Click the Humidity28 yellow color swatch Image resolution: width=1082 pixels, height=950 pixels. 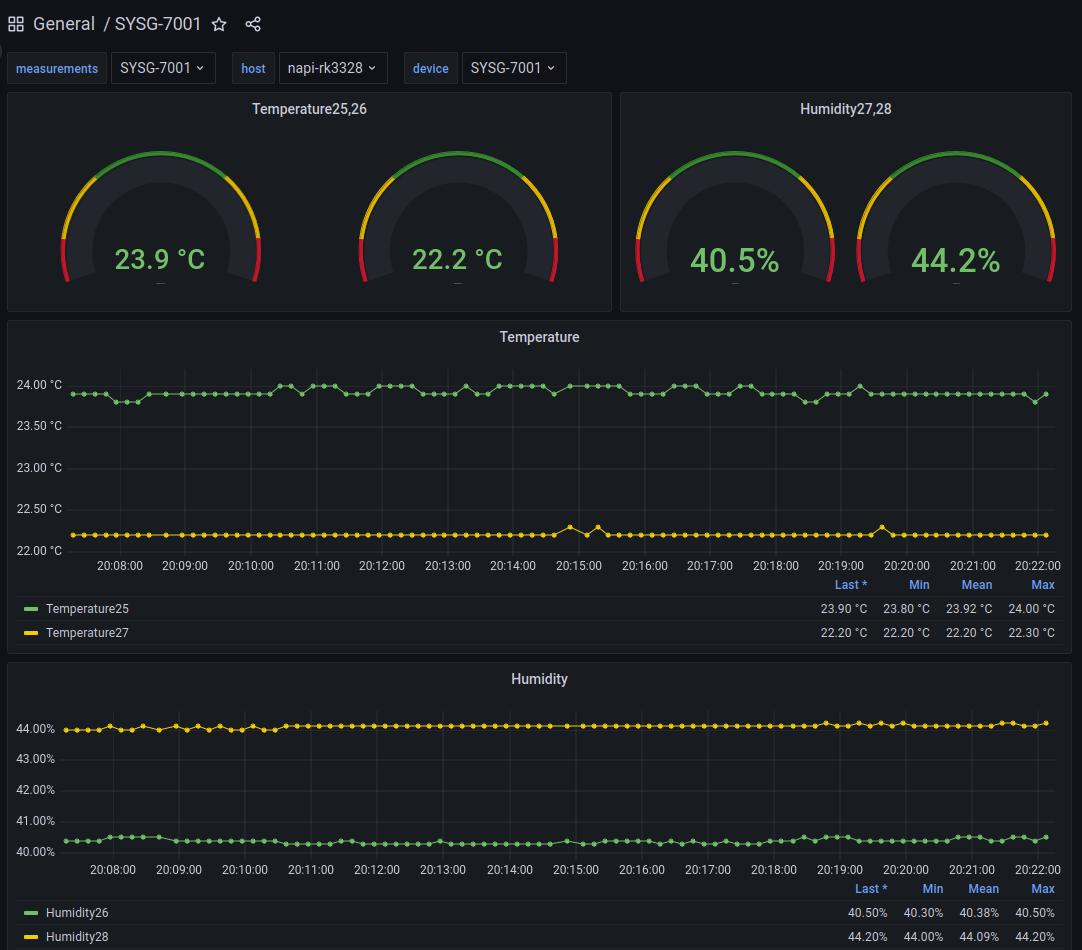(x=31, y=937)
